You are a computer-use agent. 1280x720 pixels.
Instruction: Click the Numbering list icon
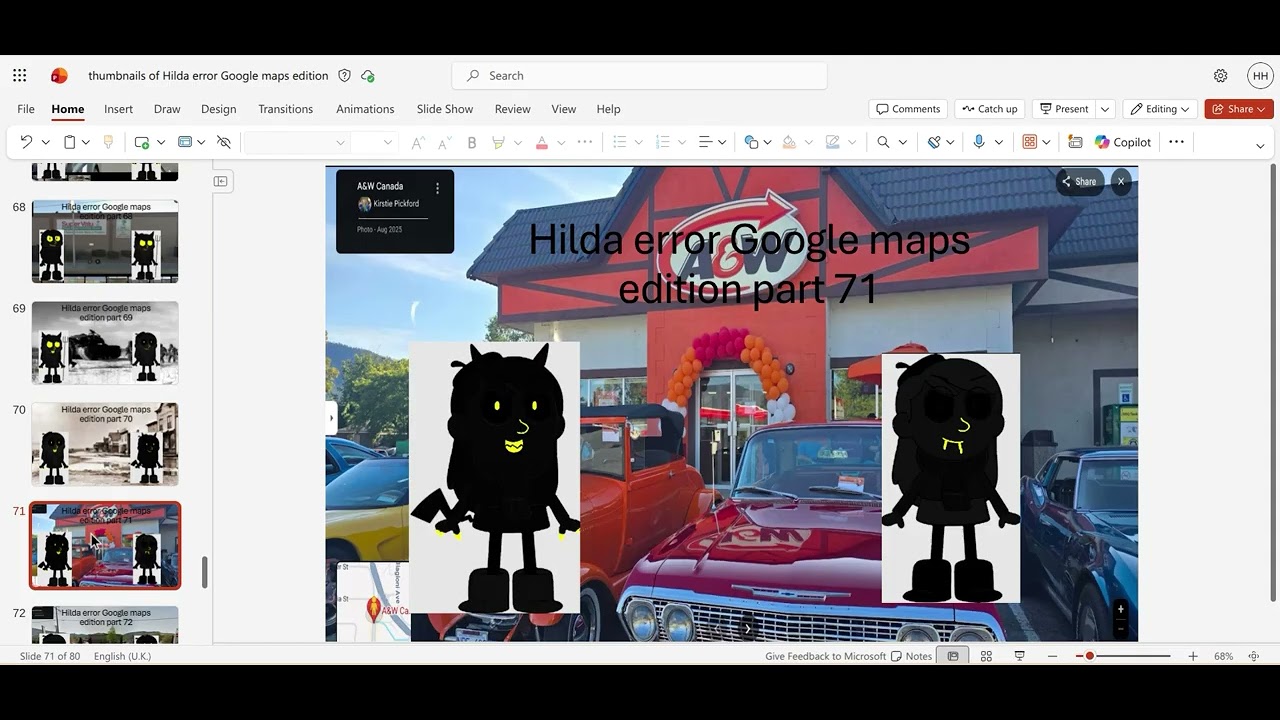point(662,142)
